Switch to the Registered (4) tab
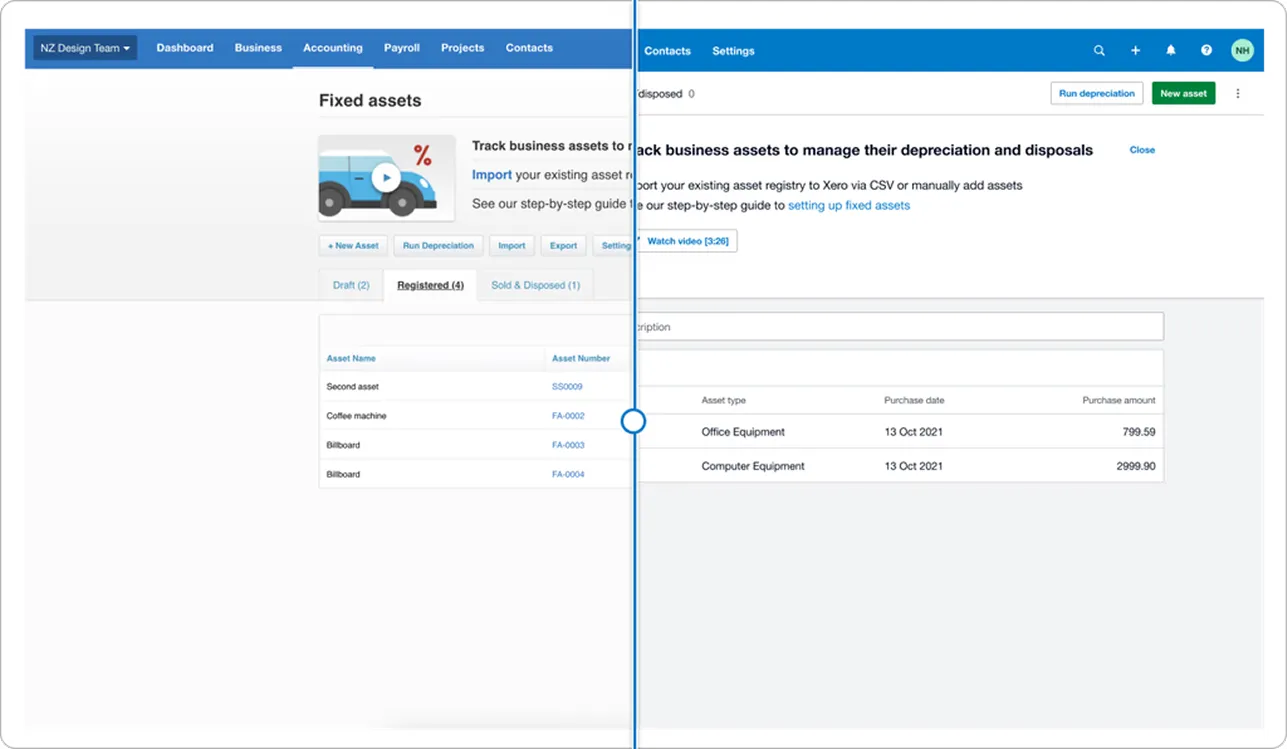1287x749 pixels. click(430, 285)
